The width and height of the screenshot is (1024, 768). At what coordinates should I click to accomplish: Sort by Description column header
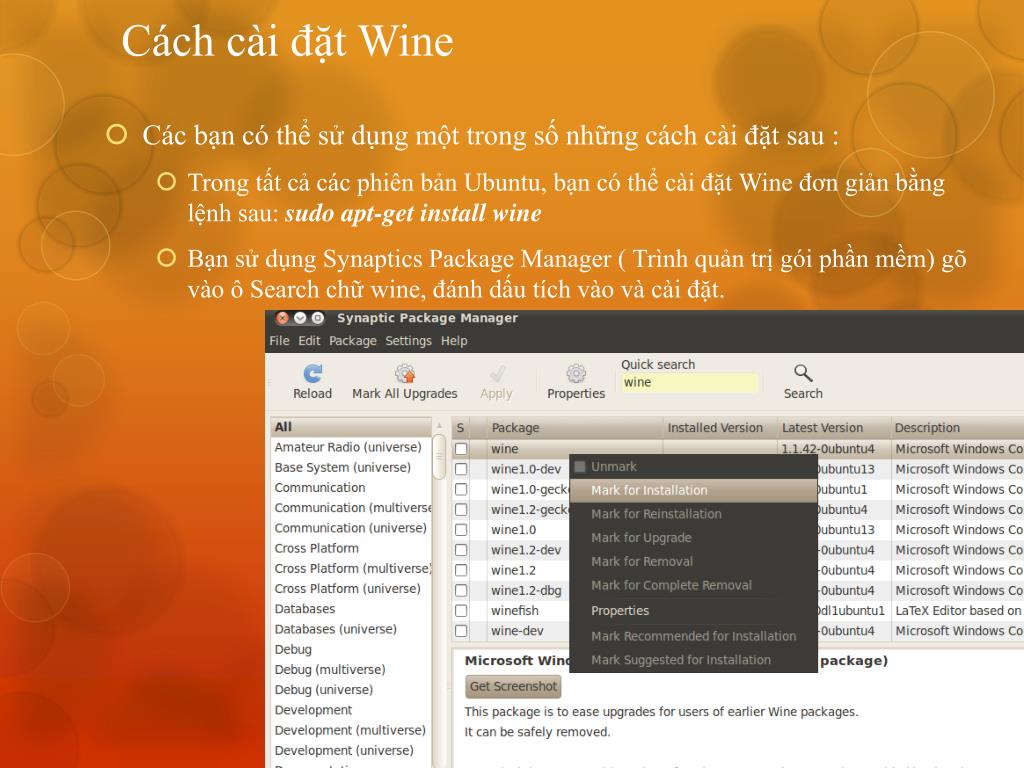click(x=957, y=428)
